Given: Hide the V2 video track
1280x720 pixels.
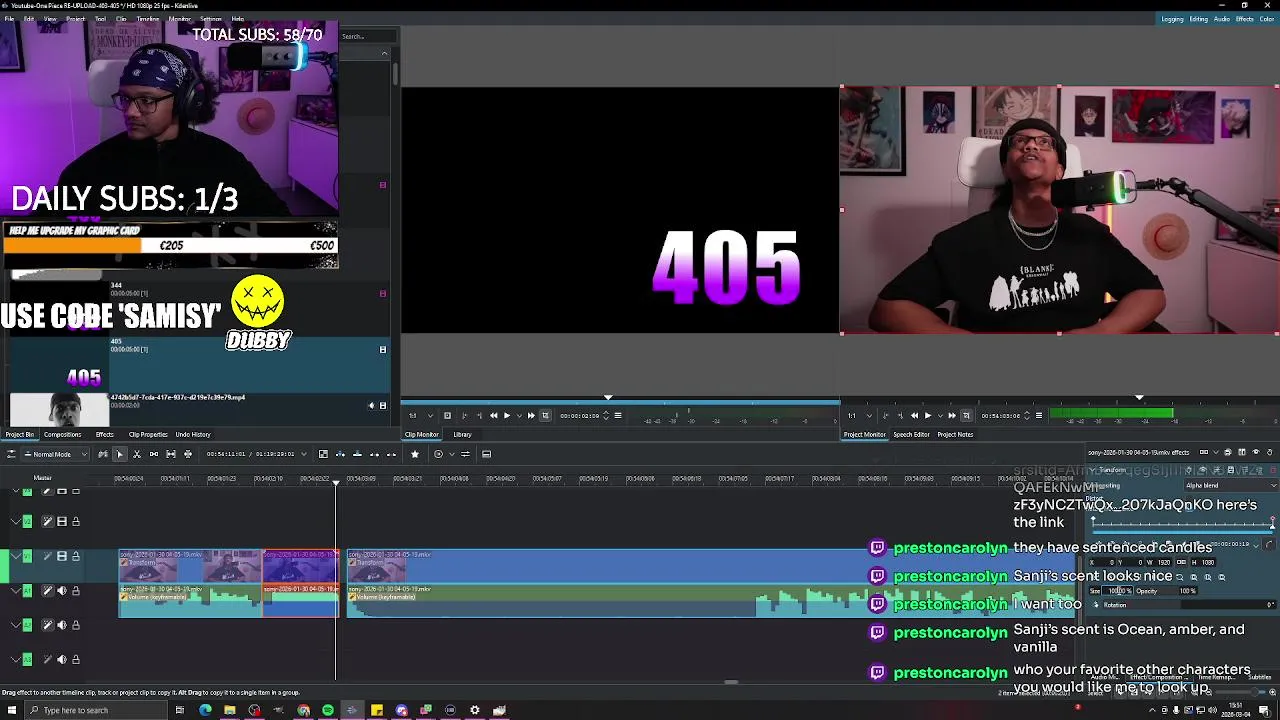Looking at the screenshot, I should [x=62, y=521].
